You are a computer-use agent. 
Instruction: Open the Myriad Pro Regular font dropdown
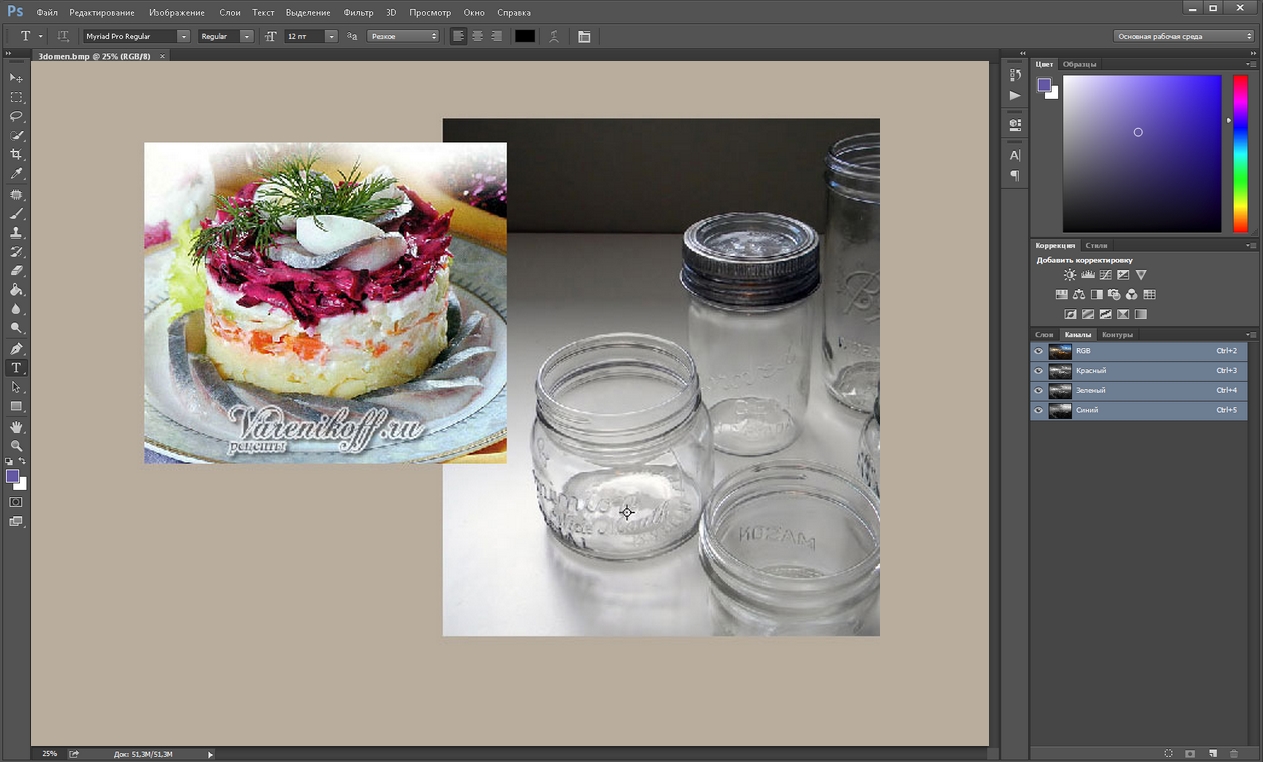pos(183,36)
